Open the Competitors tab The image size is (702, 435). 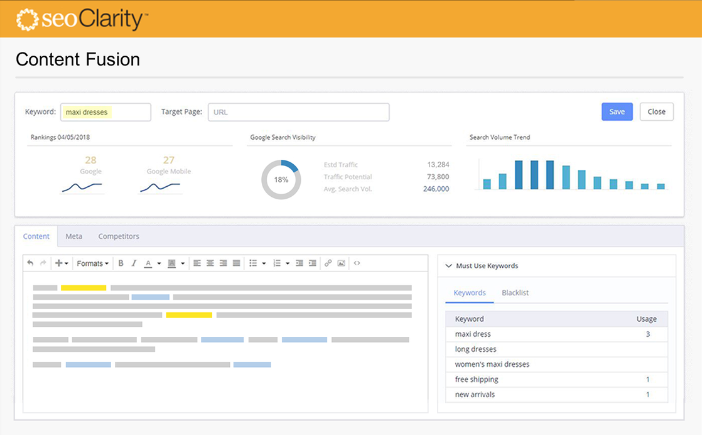click(118, 236)
